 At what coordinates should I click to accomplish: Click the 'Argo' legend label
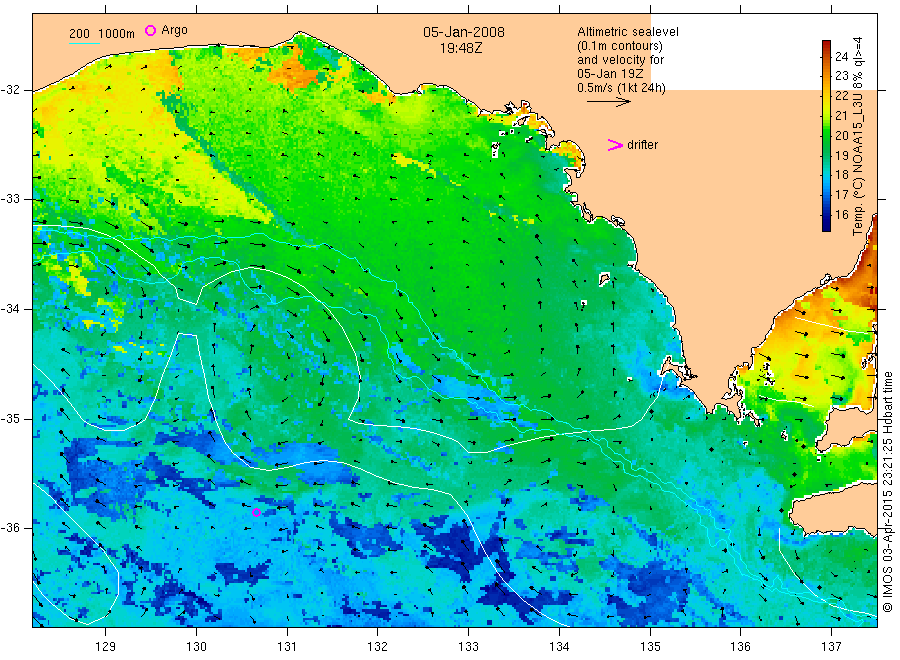point(174,30)
